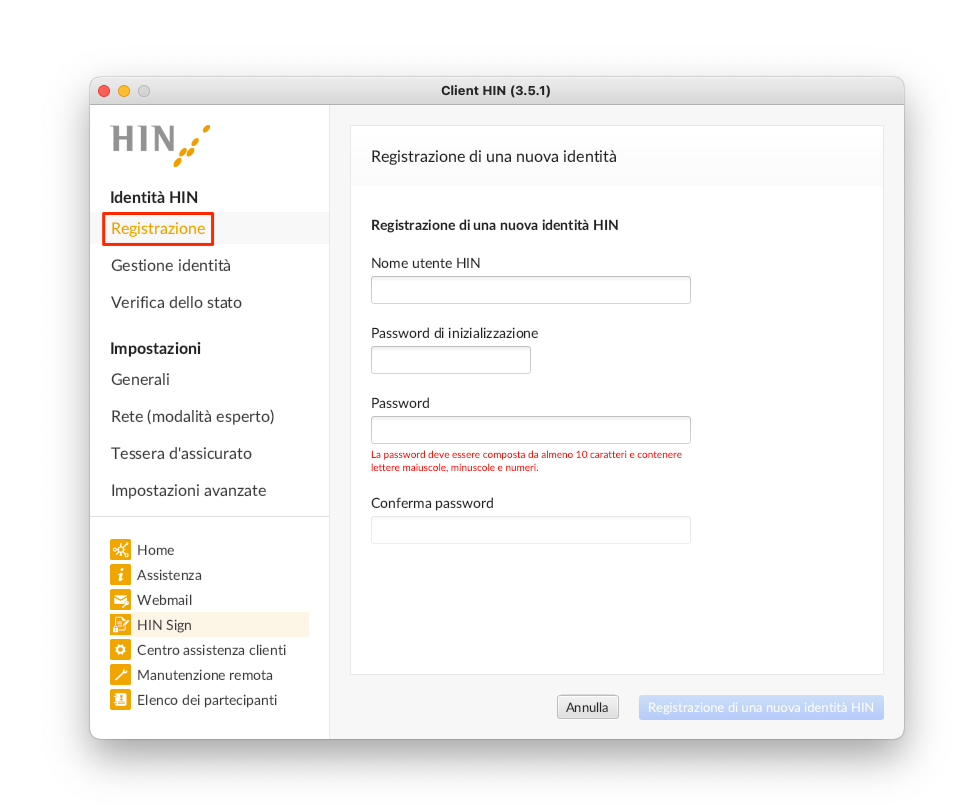Open Rete (modalità esperto) settings
972x805 pixels.
point(193,416)
